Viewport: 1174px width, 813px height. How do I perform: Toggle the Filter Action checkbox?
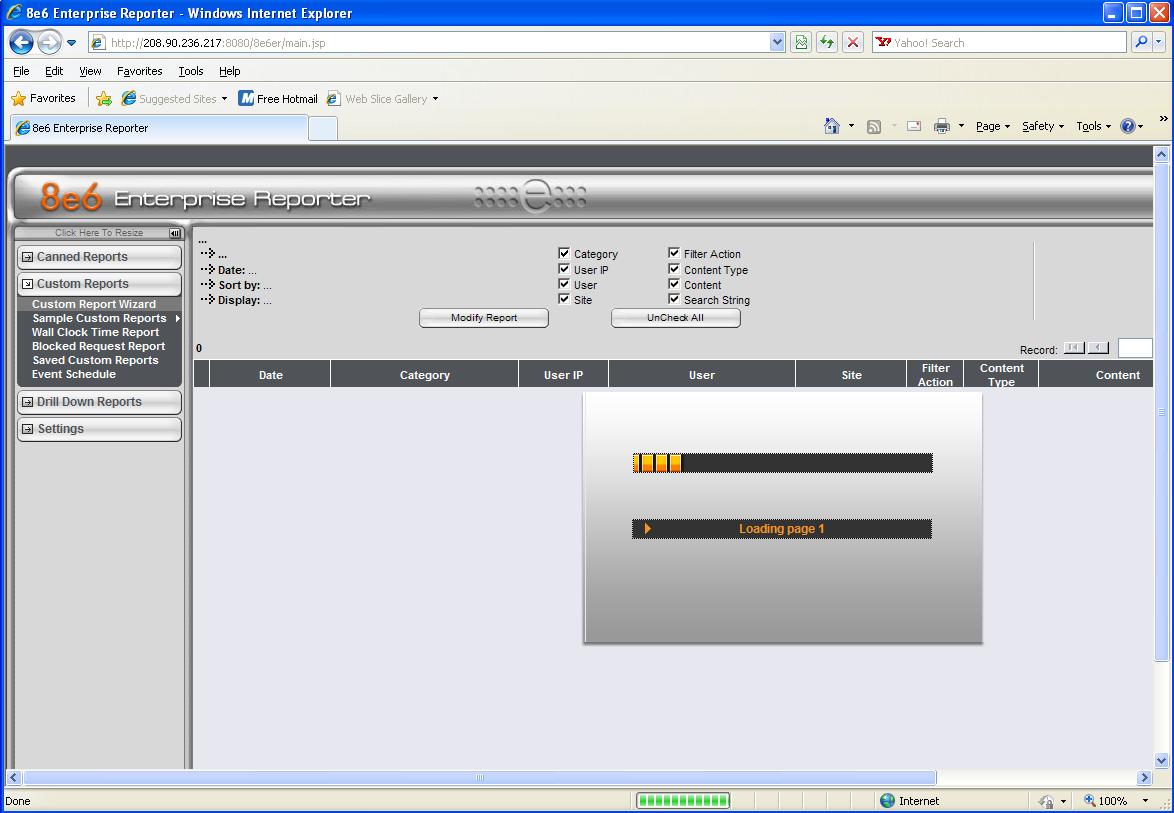click(674, 254)
